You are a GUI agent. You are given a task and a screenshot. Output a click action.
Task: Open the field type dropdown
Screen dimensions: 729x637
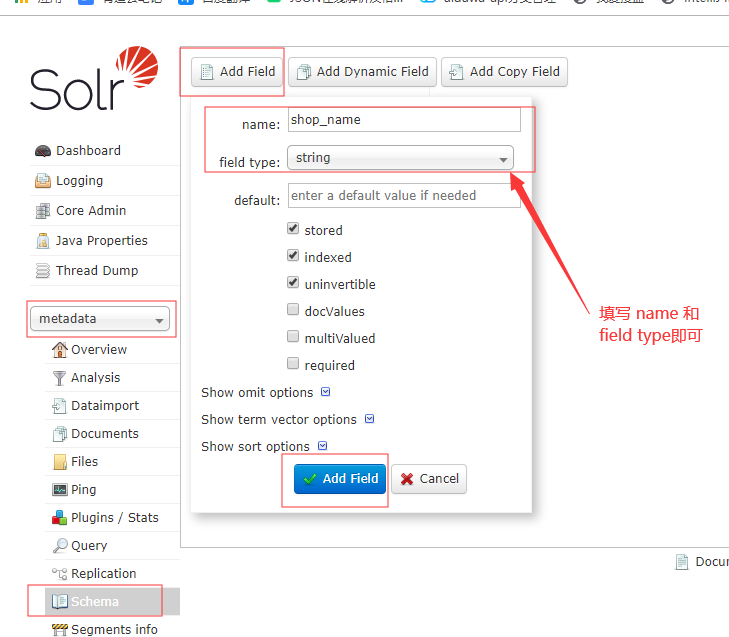coord(400,158)
